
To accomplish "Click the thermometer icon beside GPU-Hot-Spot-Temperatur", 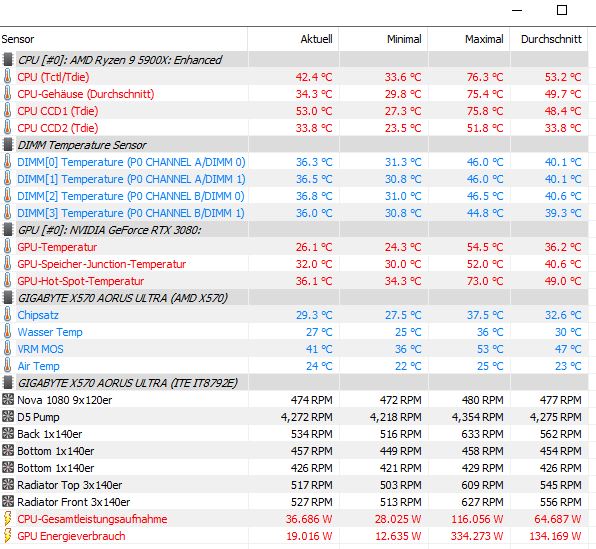I will (x=7, y=281).
